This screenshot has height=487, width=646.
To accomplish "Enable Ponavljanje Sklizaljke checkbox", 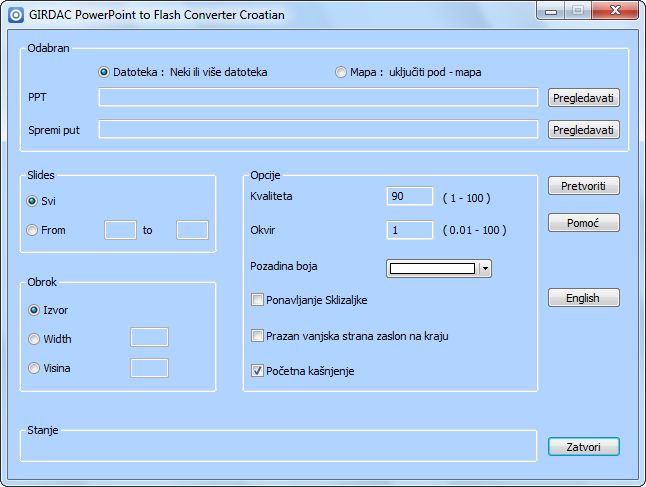I will click(257, 300).
